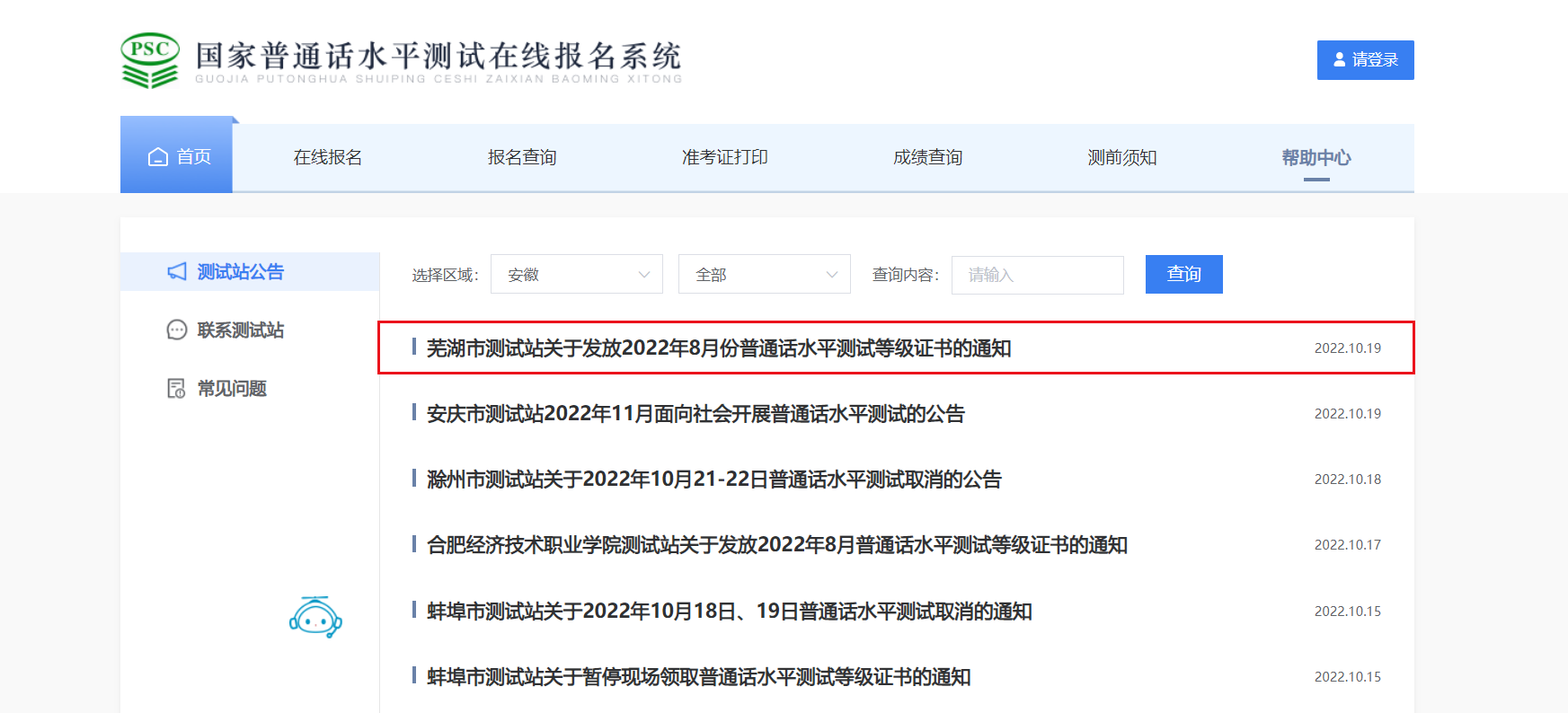Click the 请登录 login button

1366,60
